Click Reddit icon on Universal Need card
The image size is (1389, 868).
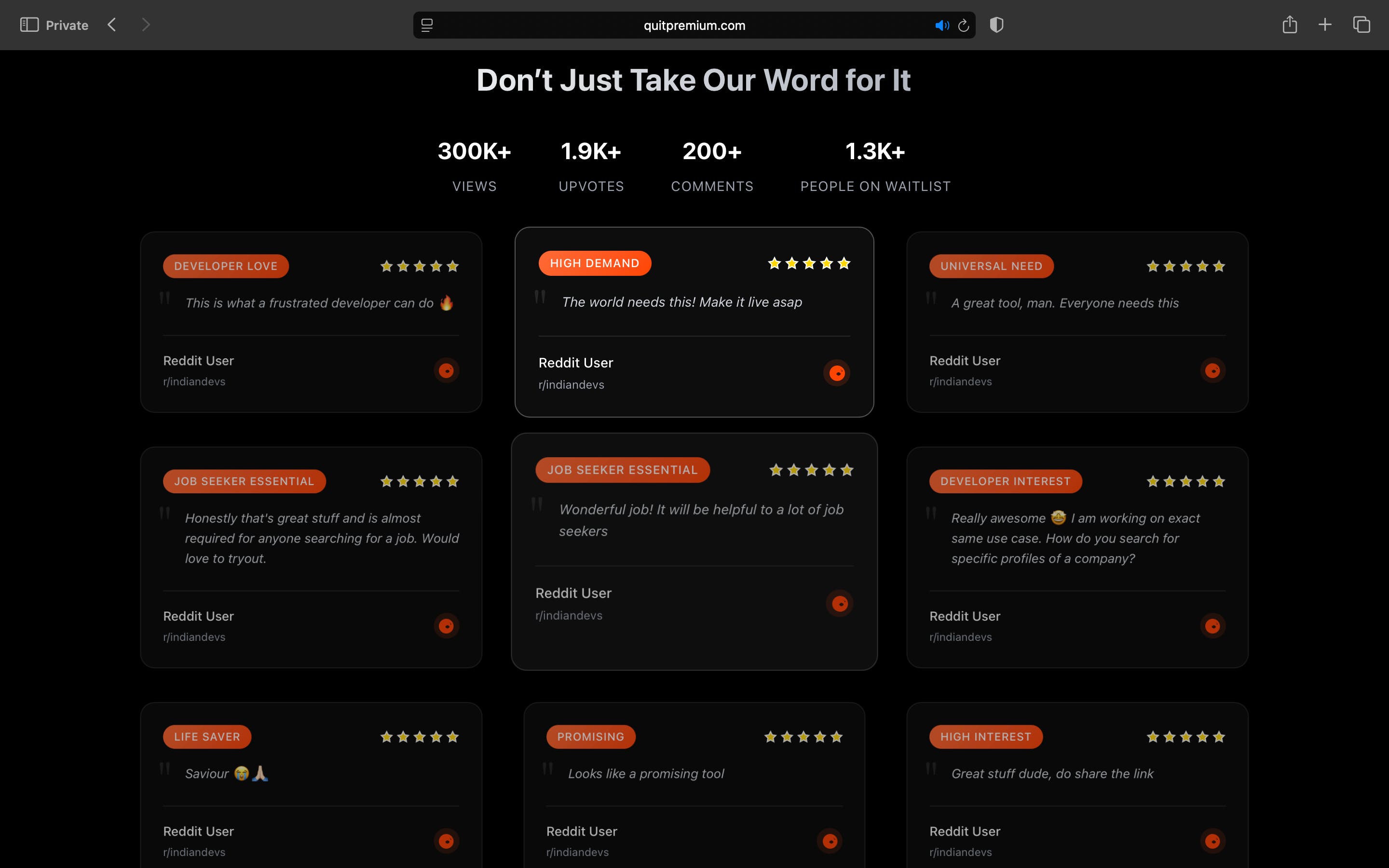[x=1212, y=371]
